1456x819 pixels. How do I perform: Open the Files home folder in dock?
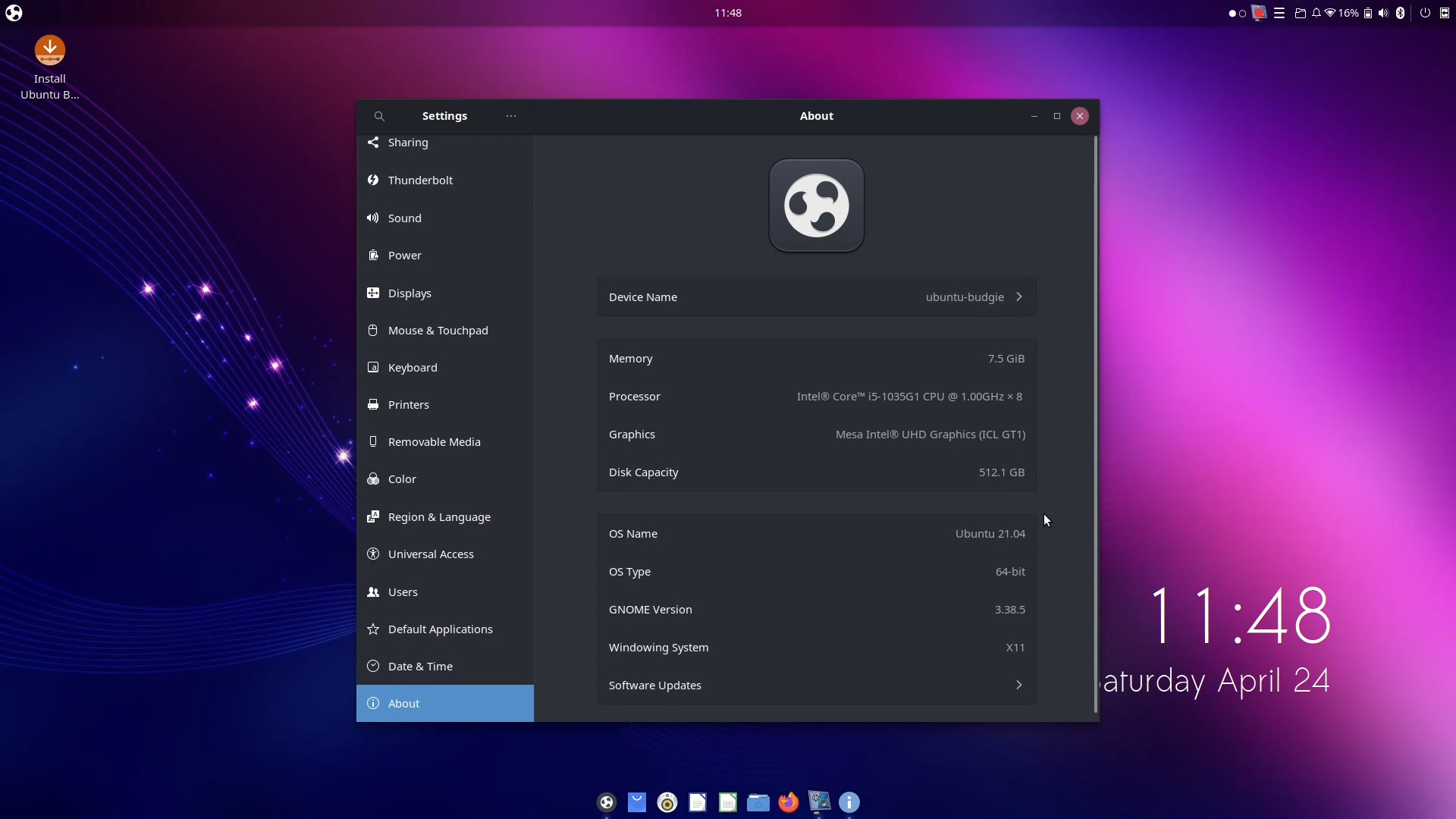click(x=758, y=802)
